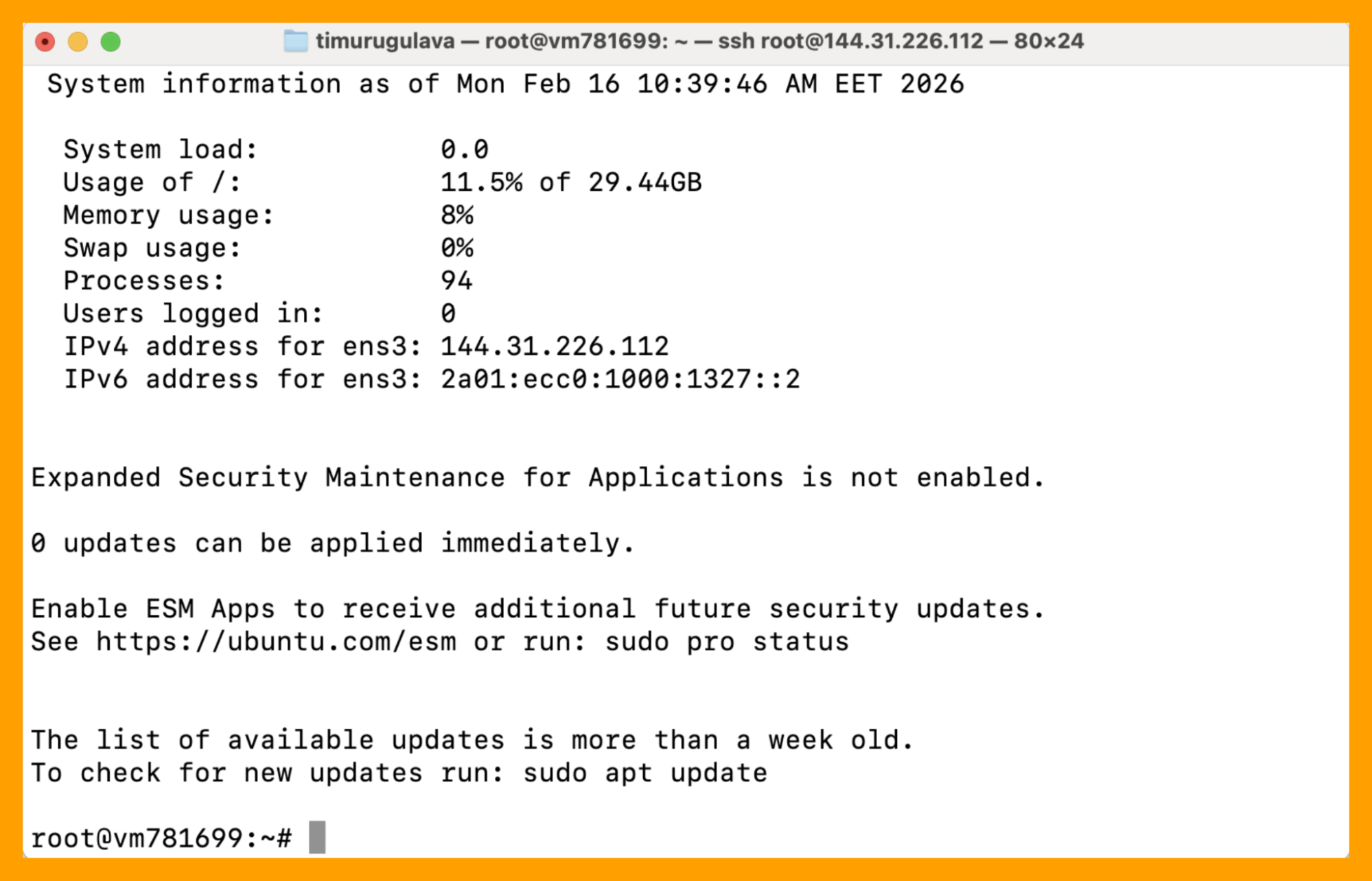Click the IPv6 address 2a01:ecc0:1000:1327::2 value

click(x=620, y=379)
